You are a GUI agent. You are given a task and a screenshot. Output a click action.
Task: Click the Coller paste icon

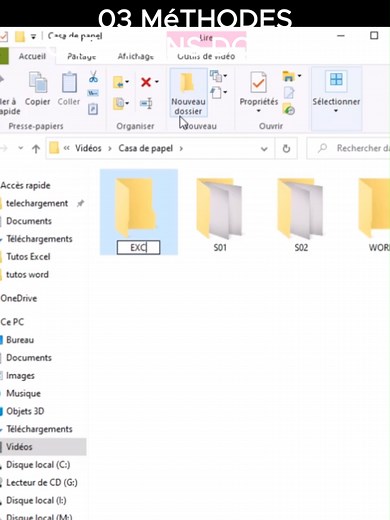(x=69, y=82)
